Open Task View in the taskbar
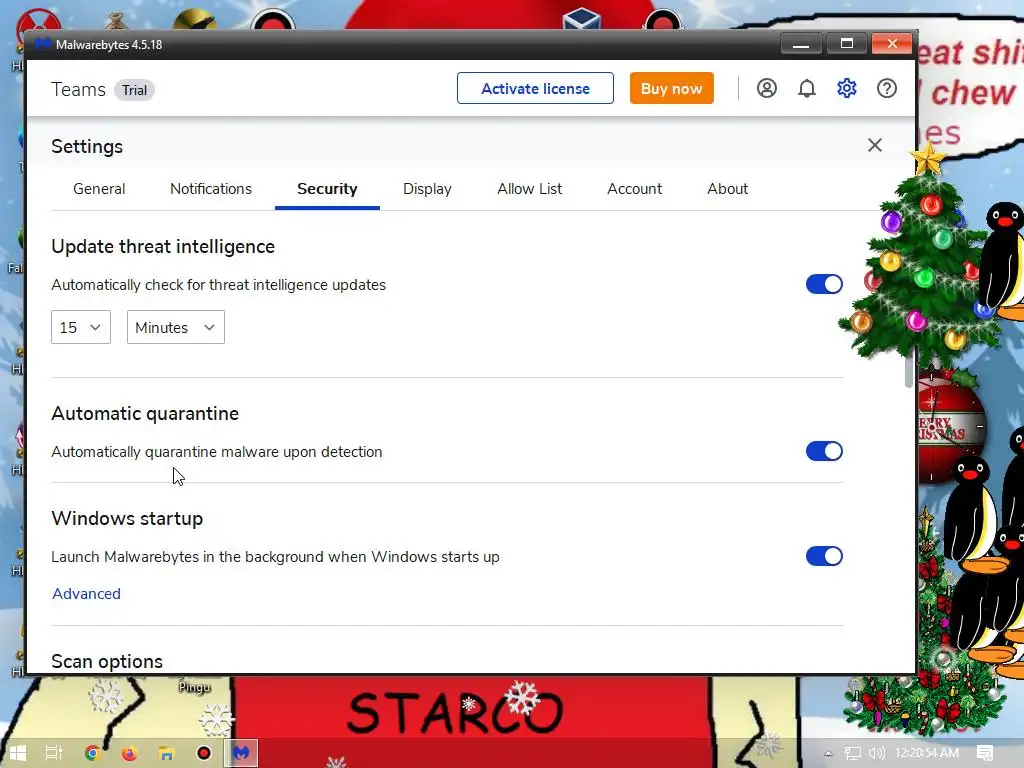Viewport: 1024px width, 768px height. click(54, 753)
